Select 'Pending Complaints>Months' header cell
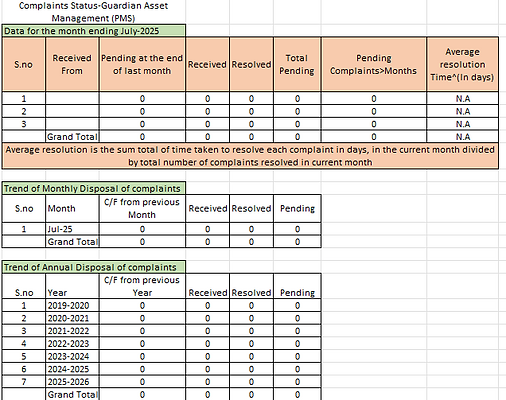Screen dimensions: 506x400 [374, 64]
